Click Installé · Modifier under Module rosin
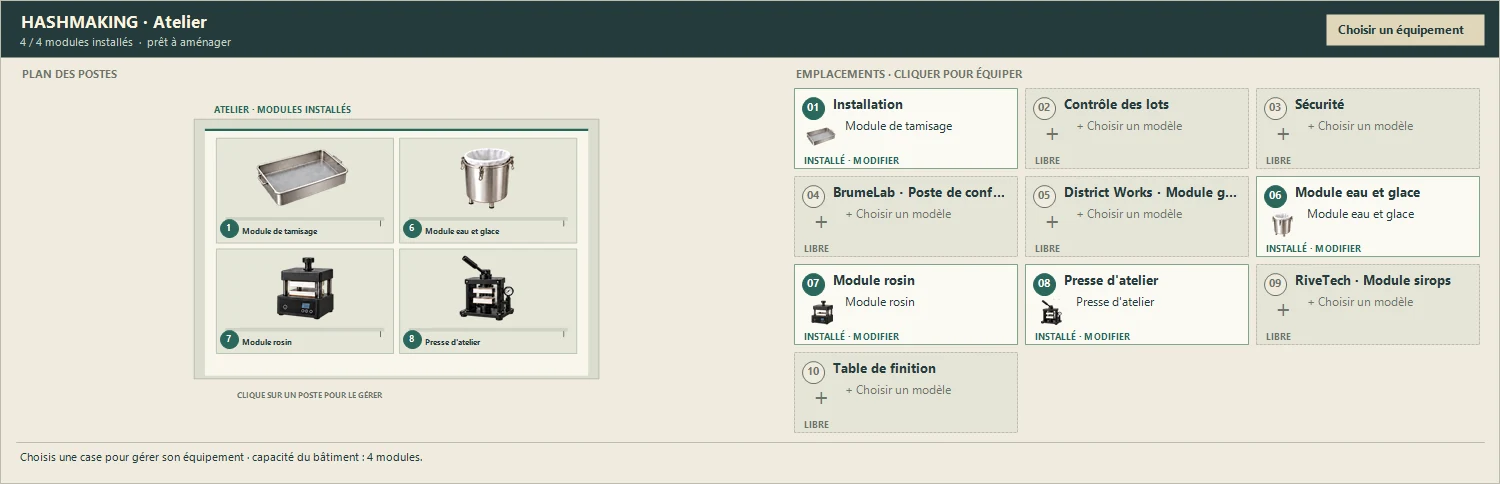Viewport: 1500px width, 484px height. [851, 336]
